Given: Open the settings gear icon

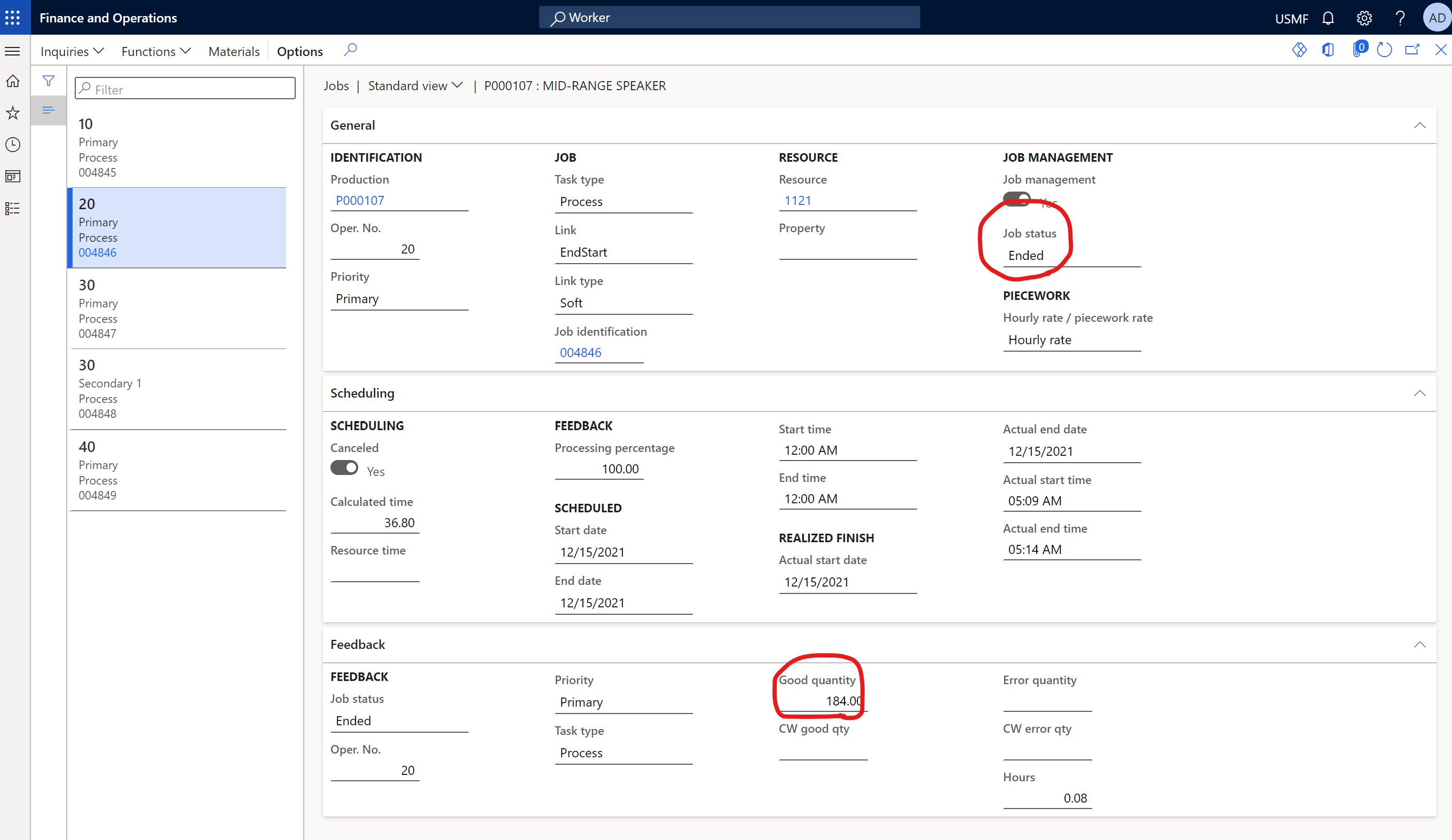Looking at the screenshot, I should (x=1363, y=18).
